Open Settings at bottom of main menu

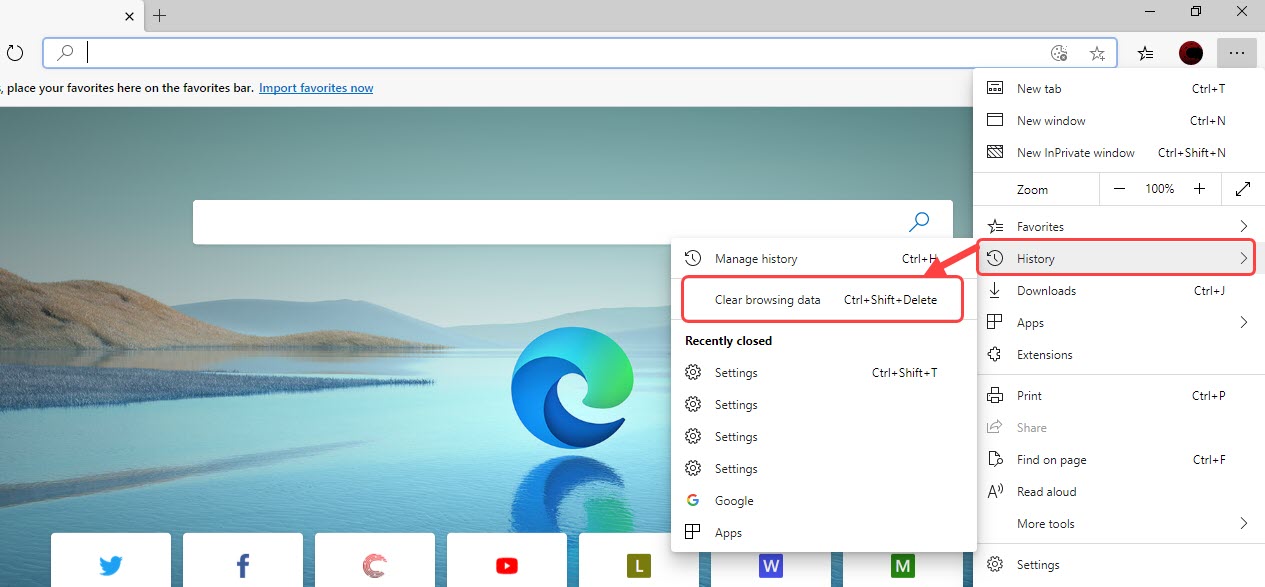tap(1118, 565)
